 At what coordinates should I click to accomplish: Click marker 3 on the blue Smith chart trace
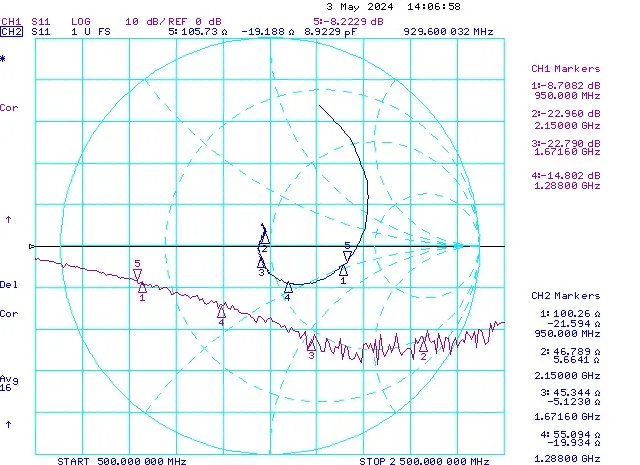tap(261, 262)
